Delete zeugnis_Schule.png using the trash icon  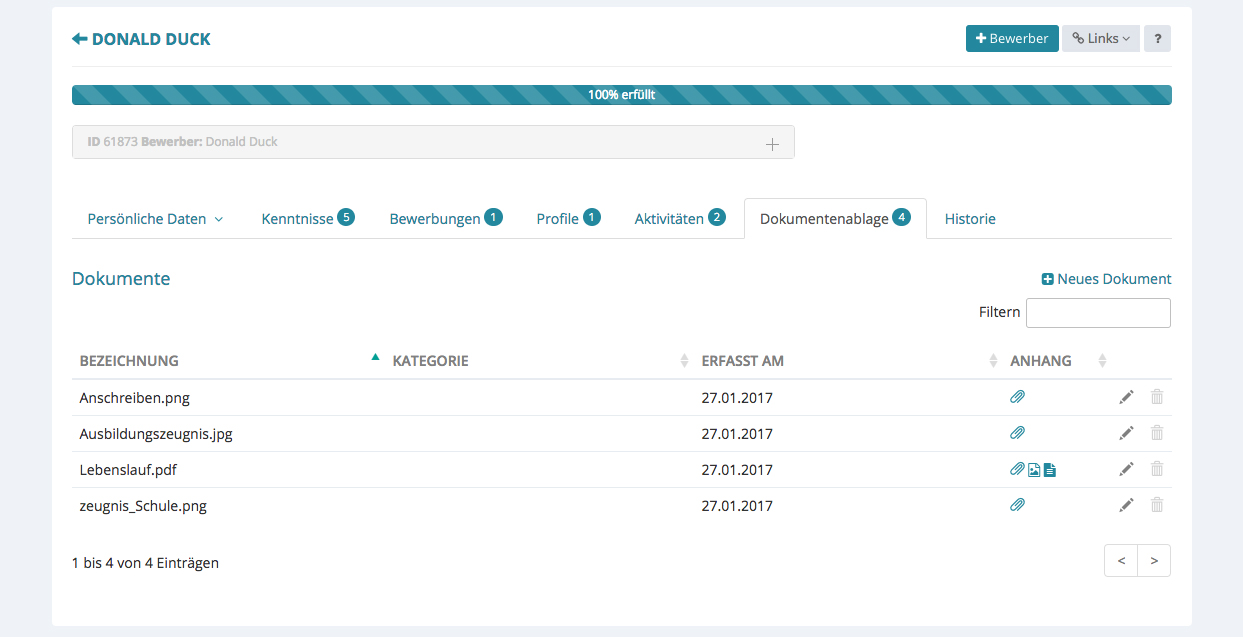click(x=1157, y=505)
